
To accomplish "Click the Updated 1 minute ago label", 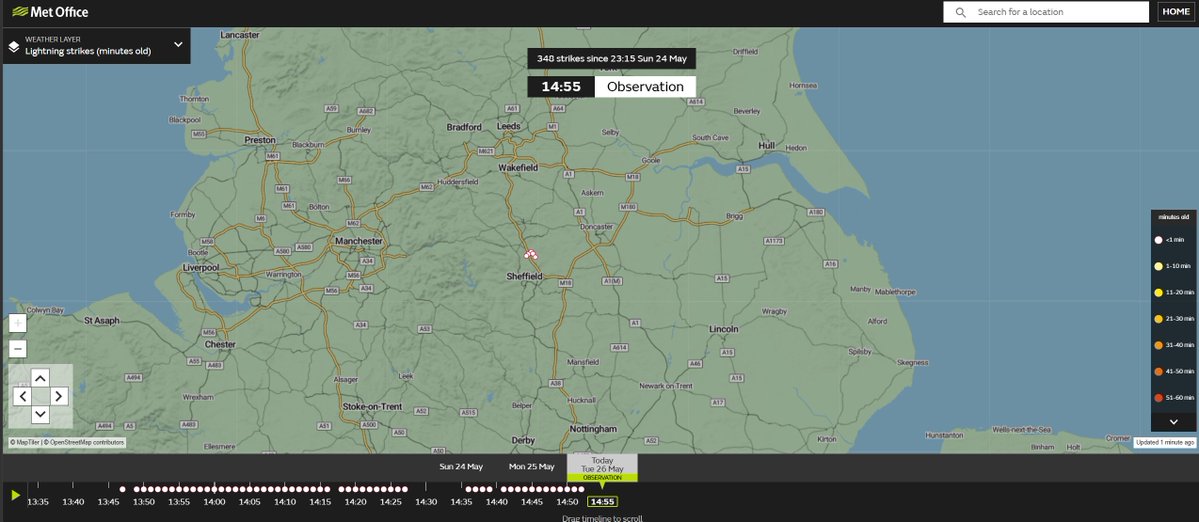I will pyautogui.click(x=1165, y=443).
